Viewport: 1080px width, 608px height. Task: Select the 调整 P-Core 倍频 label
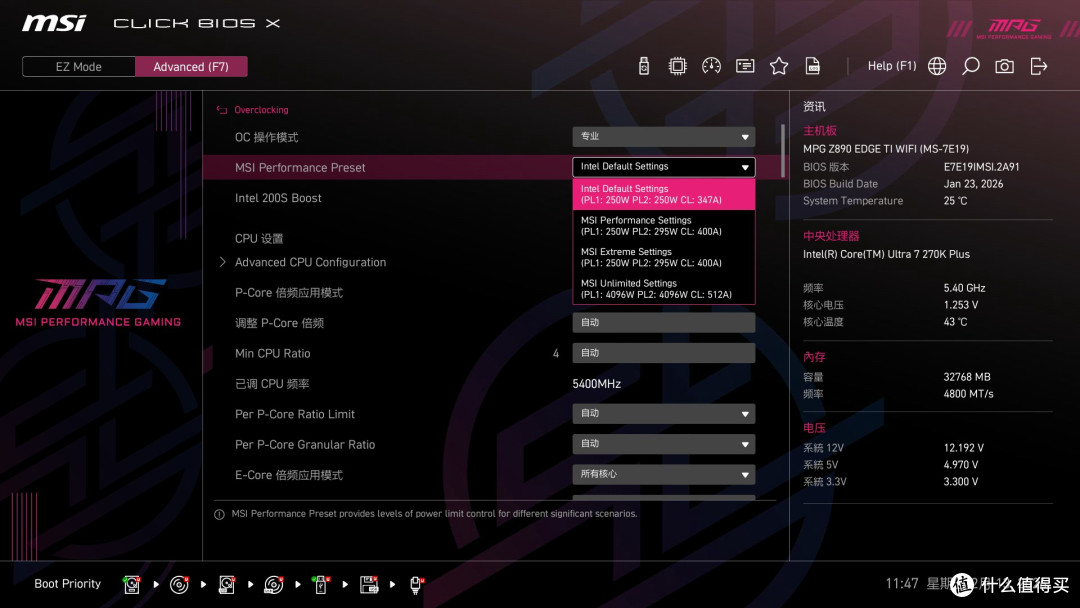pos(279,323)
